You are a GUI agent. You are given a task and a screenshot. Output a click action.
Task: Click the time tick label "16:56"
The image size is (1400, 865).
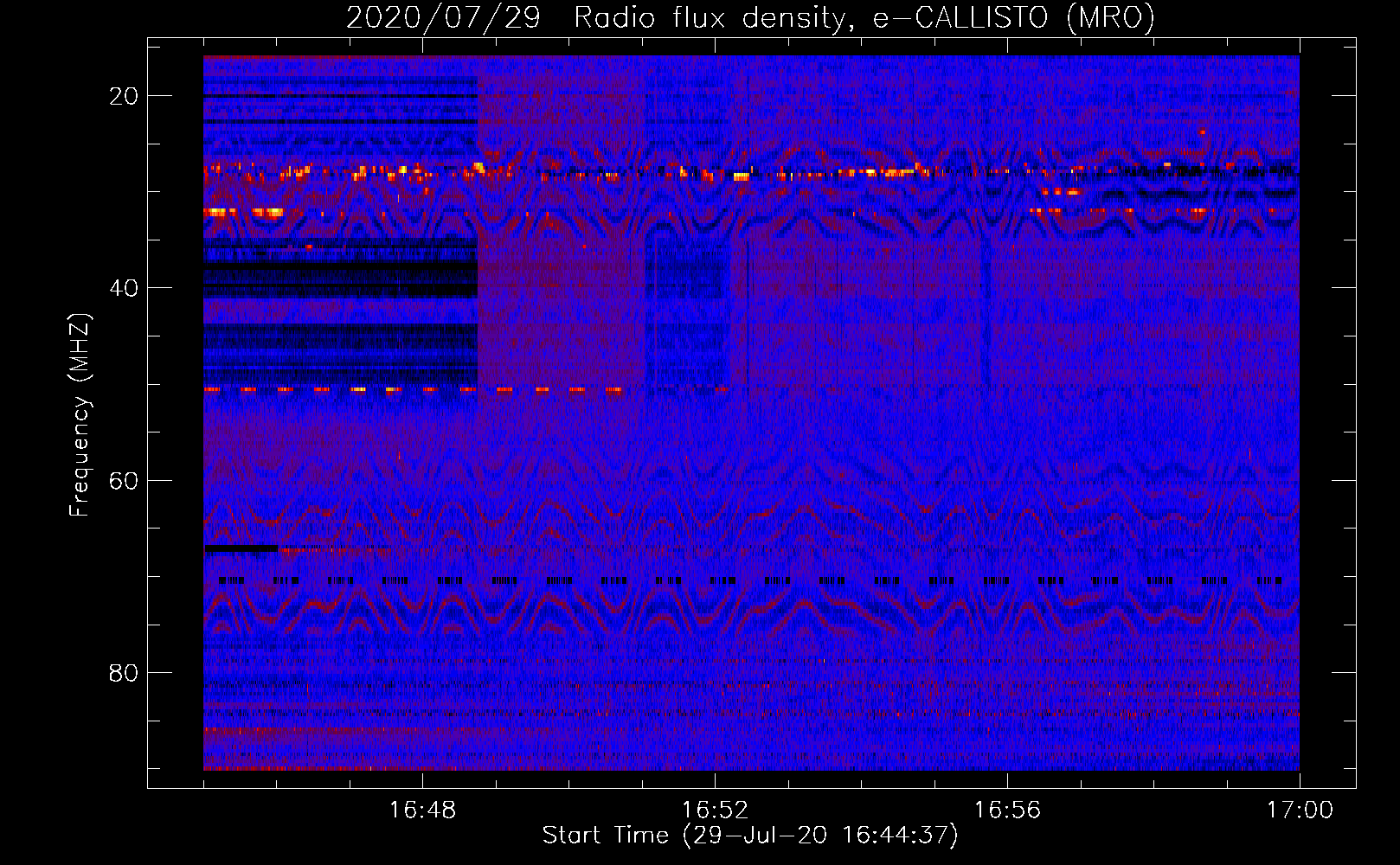click(x=1007, y=811)
